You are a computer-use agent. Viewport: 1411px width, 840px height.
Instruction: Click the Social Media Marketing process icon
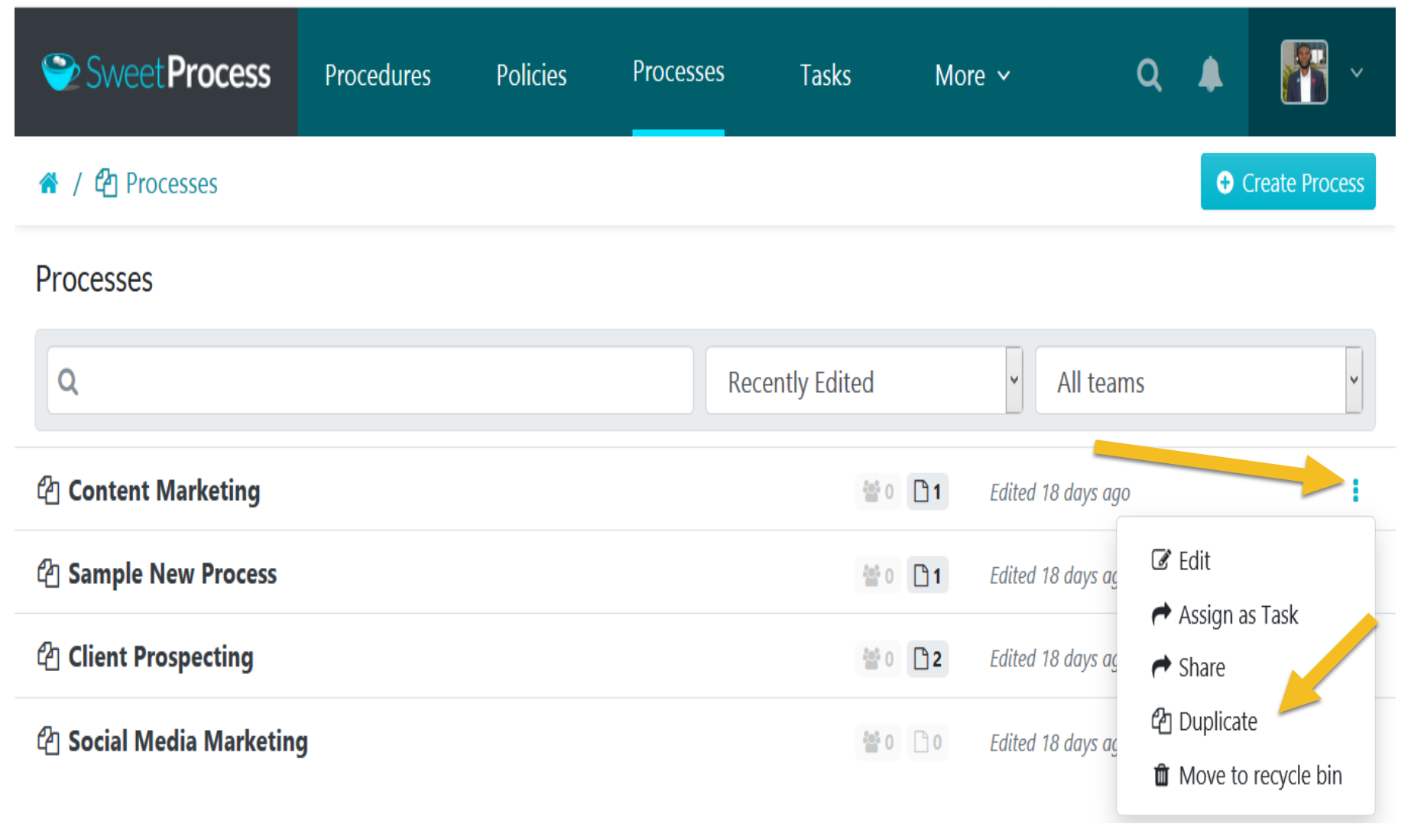pyautogui.click(x=48, y=741)
